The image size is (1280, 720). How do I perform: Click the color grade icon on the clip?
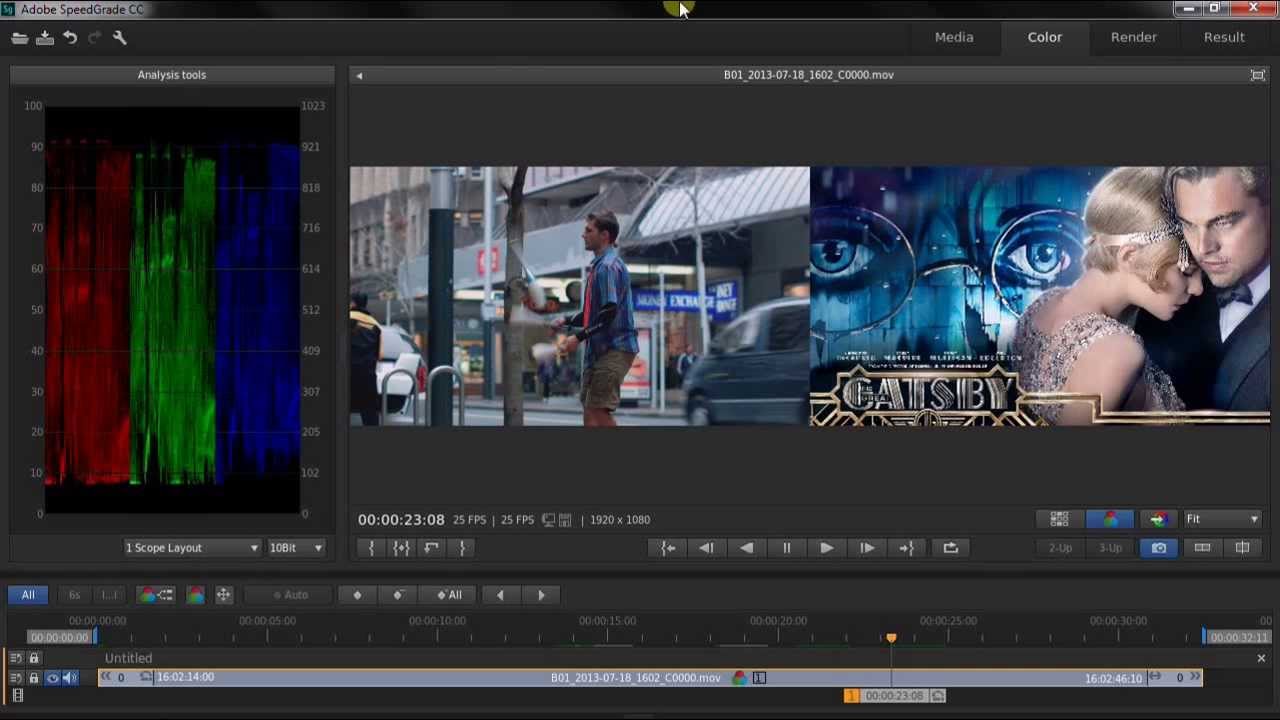[x=739, y=678]
